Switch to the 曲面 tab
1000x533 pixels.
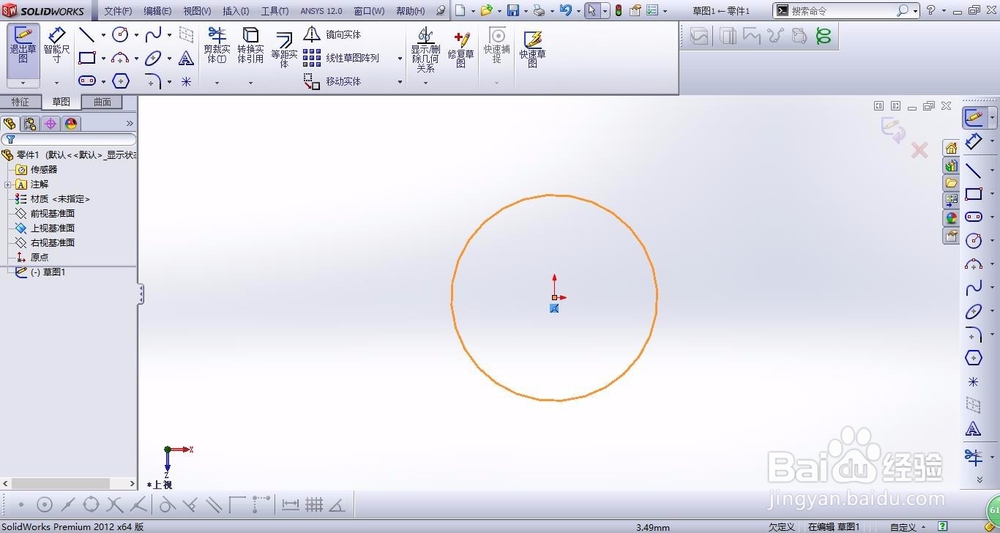(102, 102)
